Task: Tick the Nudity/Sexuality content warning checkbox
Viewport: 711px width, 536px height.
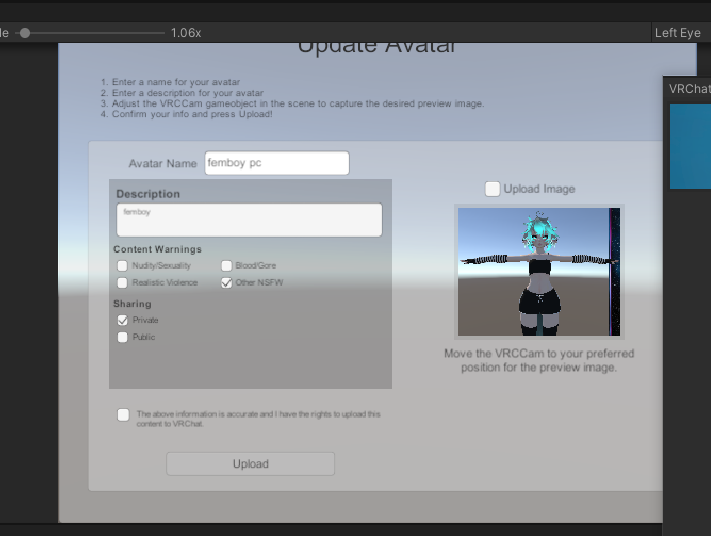Action: click(122, 266)
